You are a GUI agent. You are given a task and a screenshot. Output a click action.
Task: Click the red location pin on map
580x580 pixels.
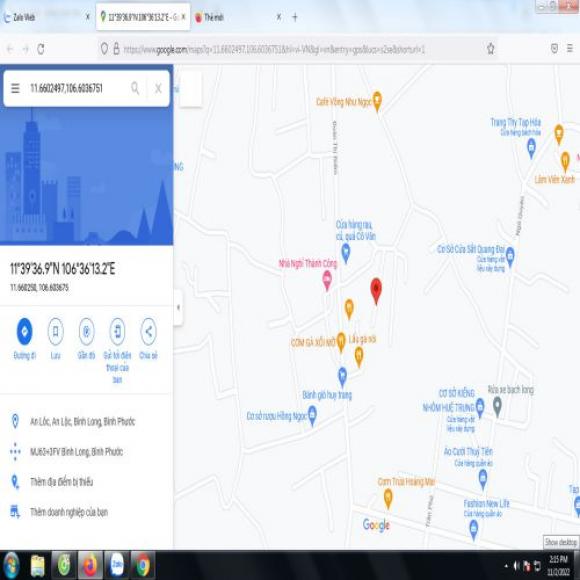pyautogui.click(x=376, y=290)
